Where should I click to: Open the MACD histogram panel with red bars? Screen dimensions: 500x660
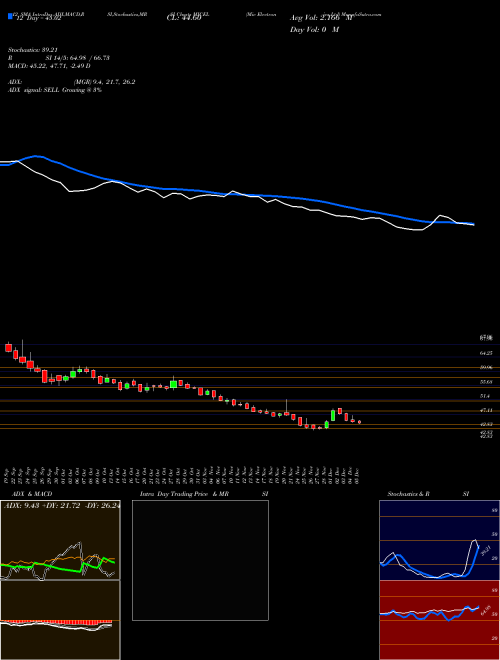tap(60, 620)
